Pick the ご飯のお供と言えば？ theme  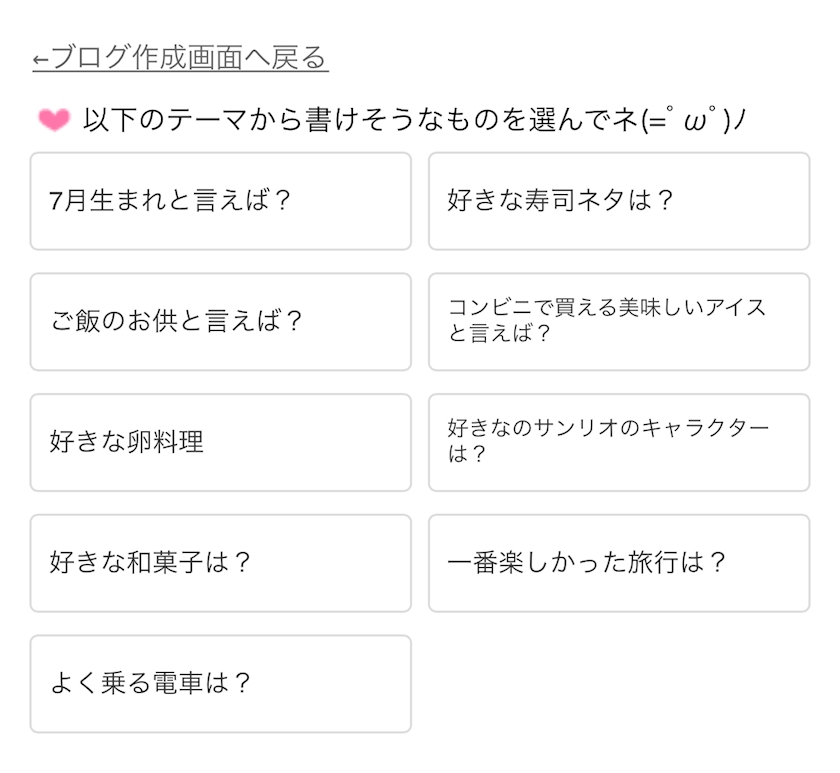pos(220,322)
